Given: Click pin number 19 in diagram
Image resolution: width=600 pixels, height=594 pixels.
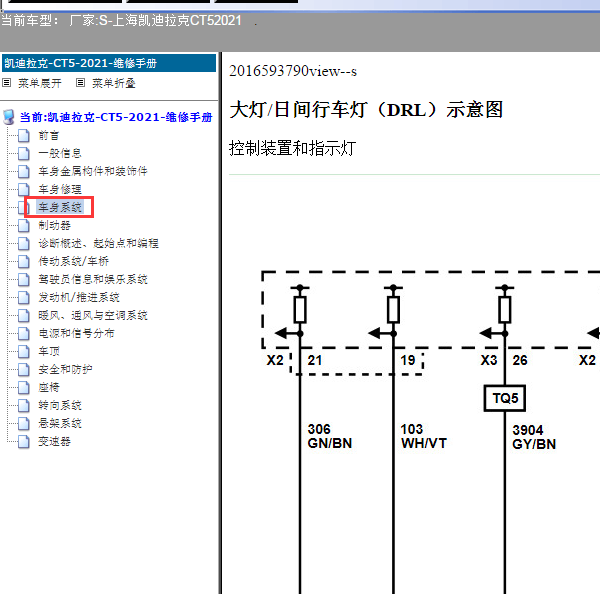Looking at the screenshot, I should [x=408, y=360].
